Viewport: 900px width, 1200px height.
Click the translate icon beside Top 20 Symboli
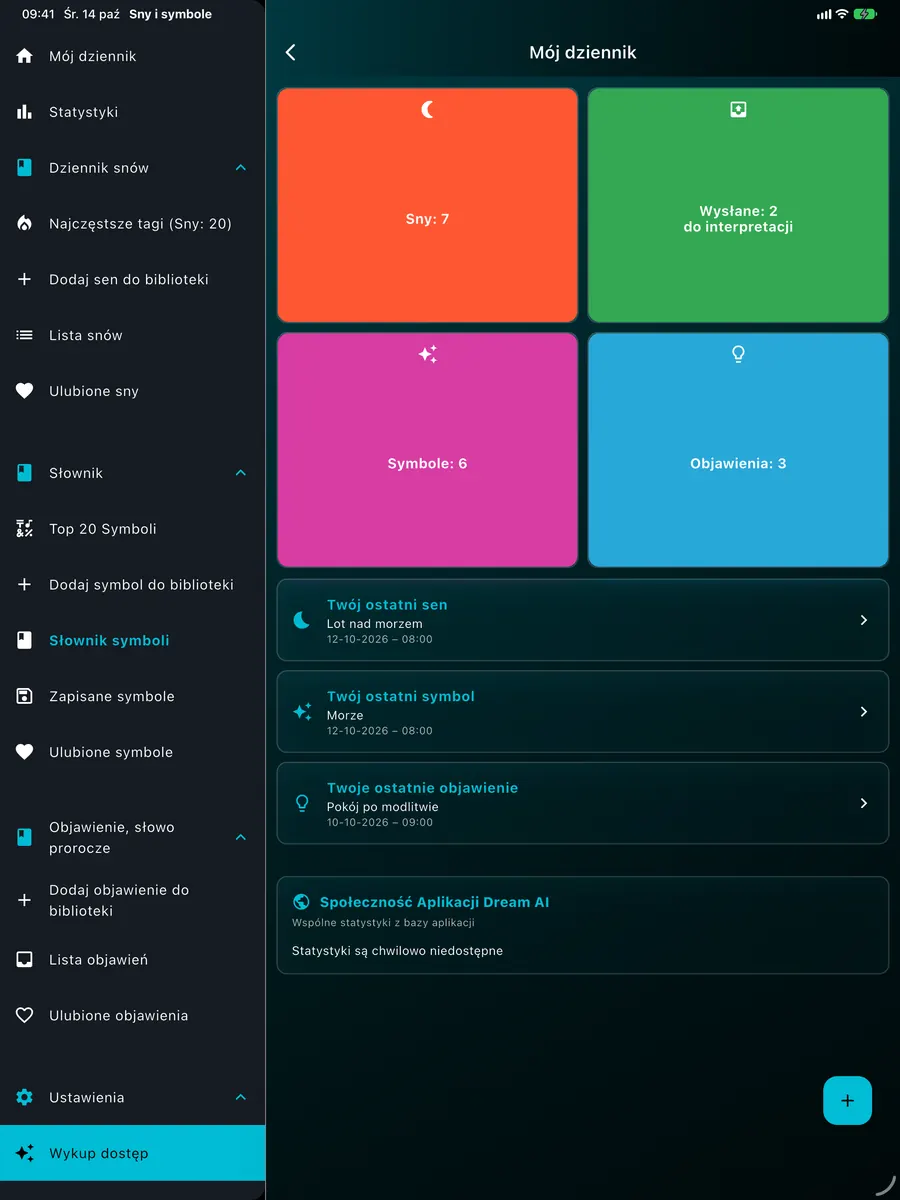point(25,529)
